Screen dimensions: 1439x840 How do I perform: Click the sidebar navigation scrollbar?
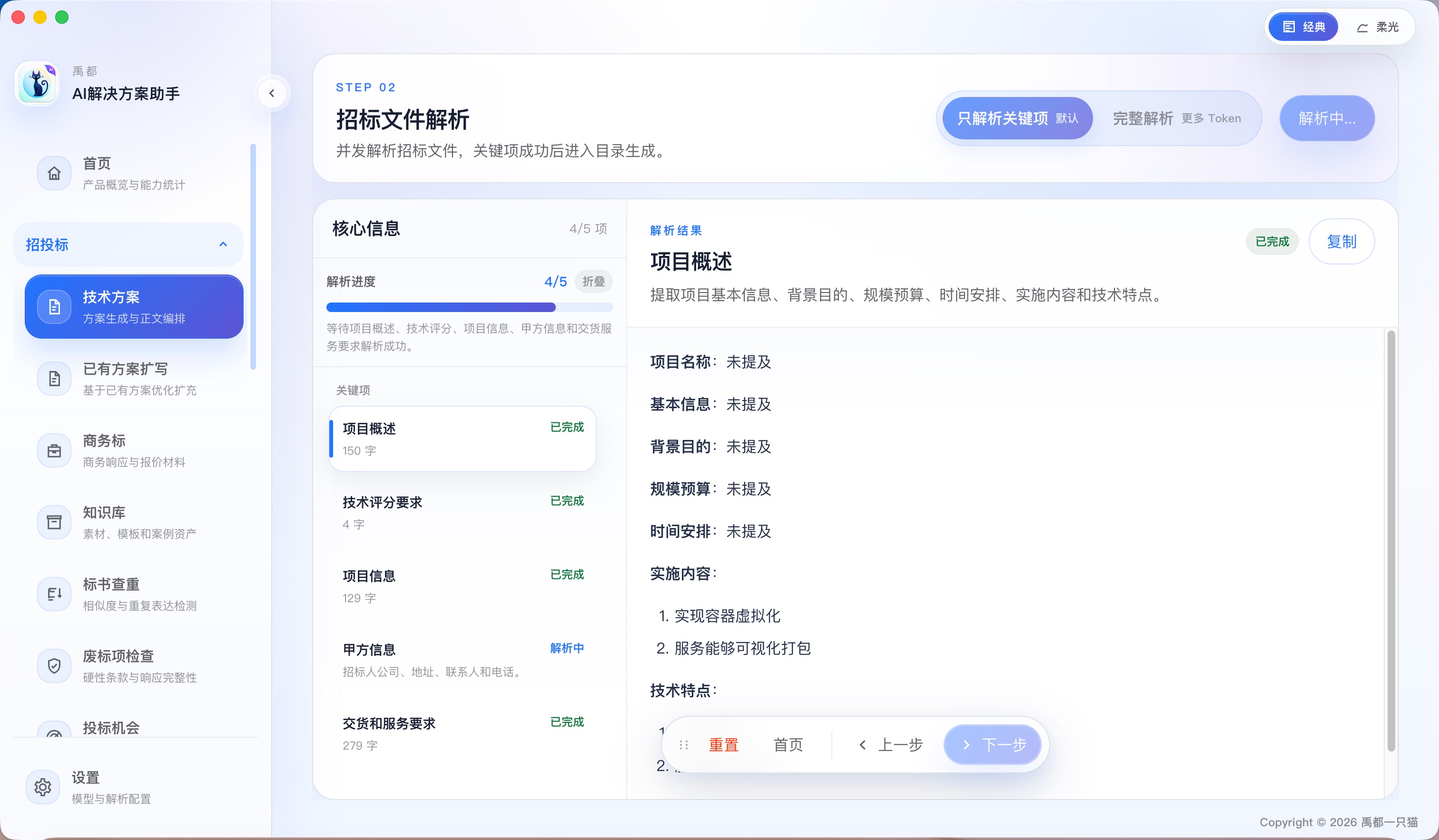tap(253, 257)
